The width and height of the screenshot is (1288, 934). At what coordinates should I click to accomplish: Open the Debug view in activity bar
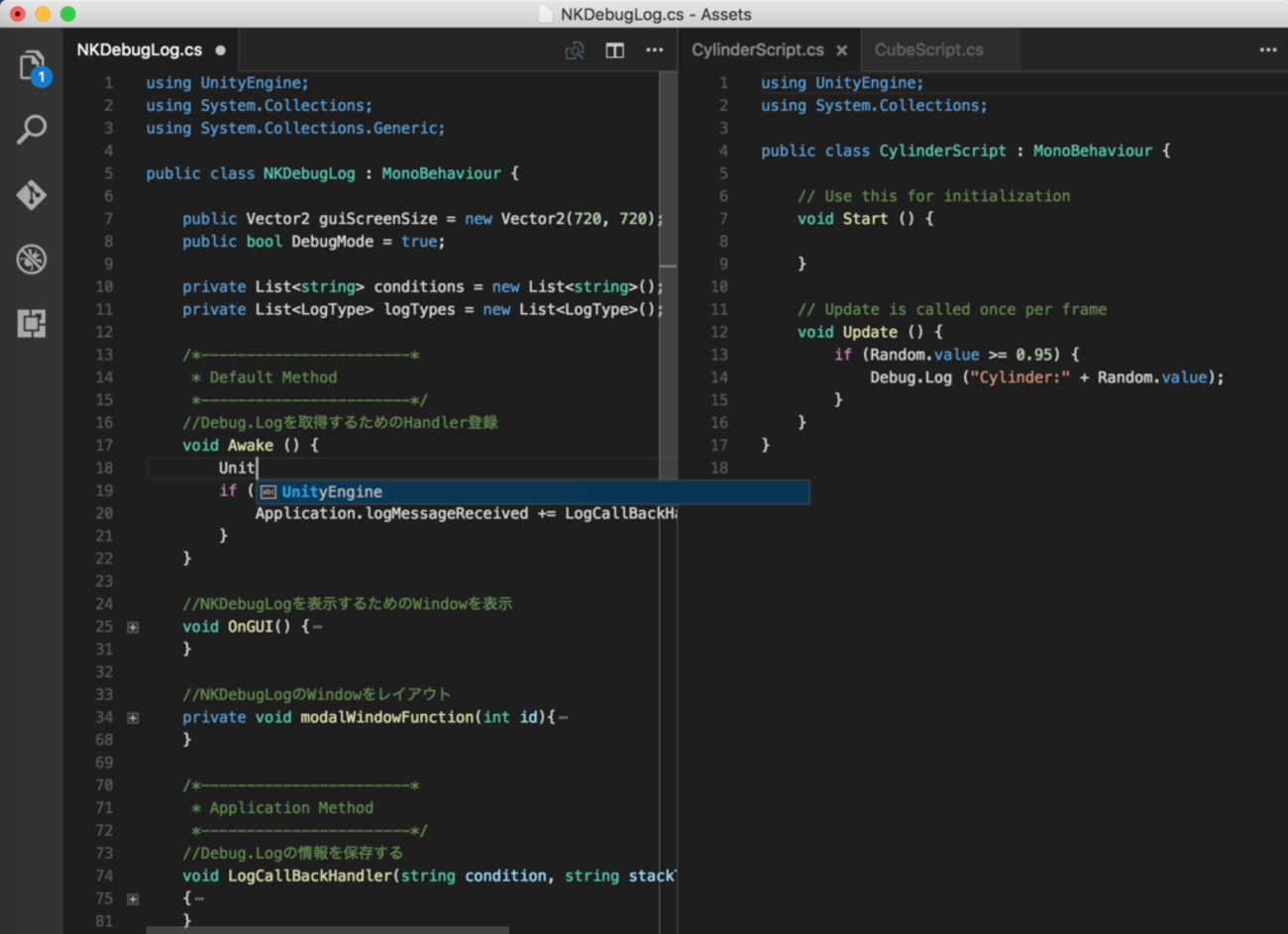coord(32,259)
